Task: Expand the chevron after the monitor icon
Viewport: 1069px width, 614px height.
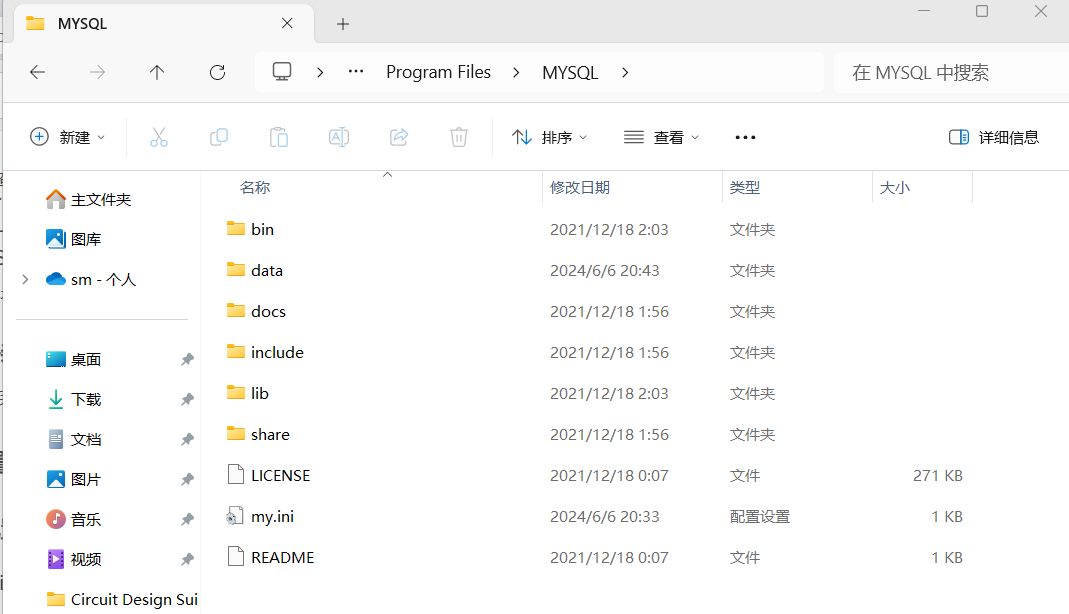Action: [x=320, y=72]
